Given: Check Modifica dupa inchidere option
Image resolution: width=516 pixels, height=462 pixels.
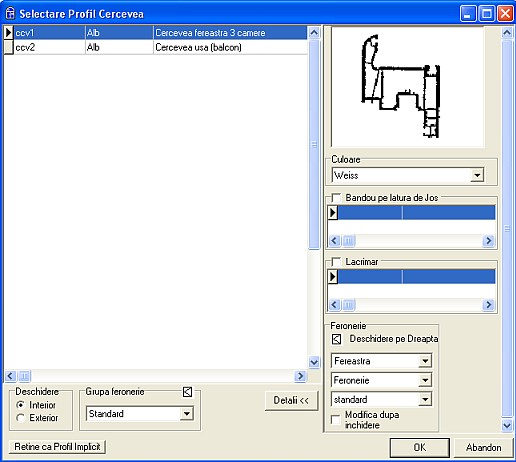Looking at the screenshot, I should click(336, 420).
